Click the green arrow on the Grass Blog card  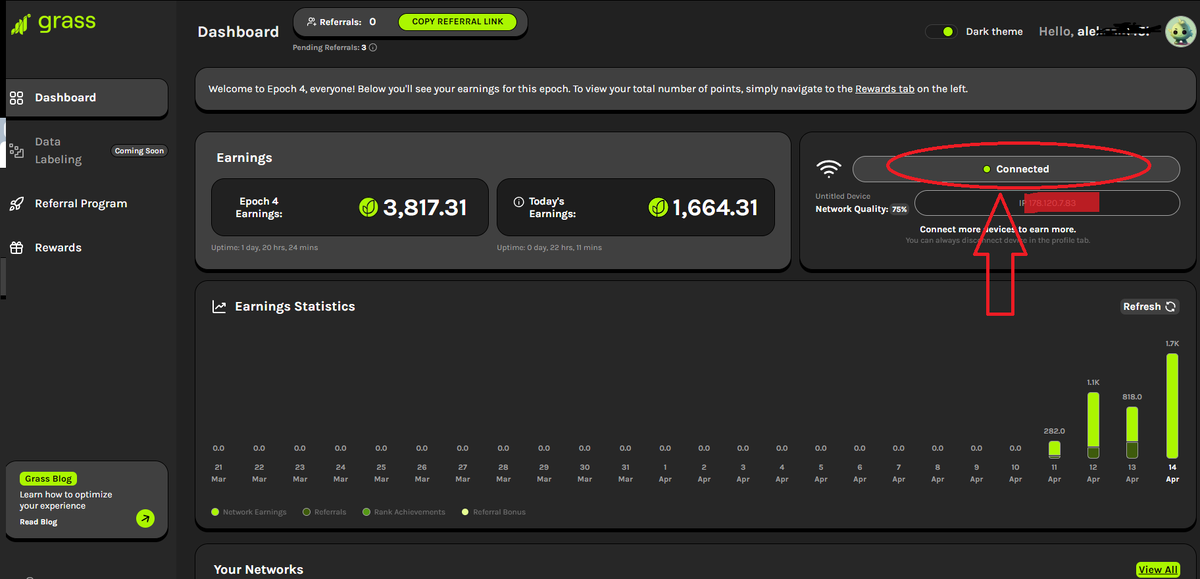(146, 518)
